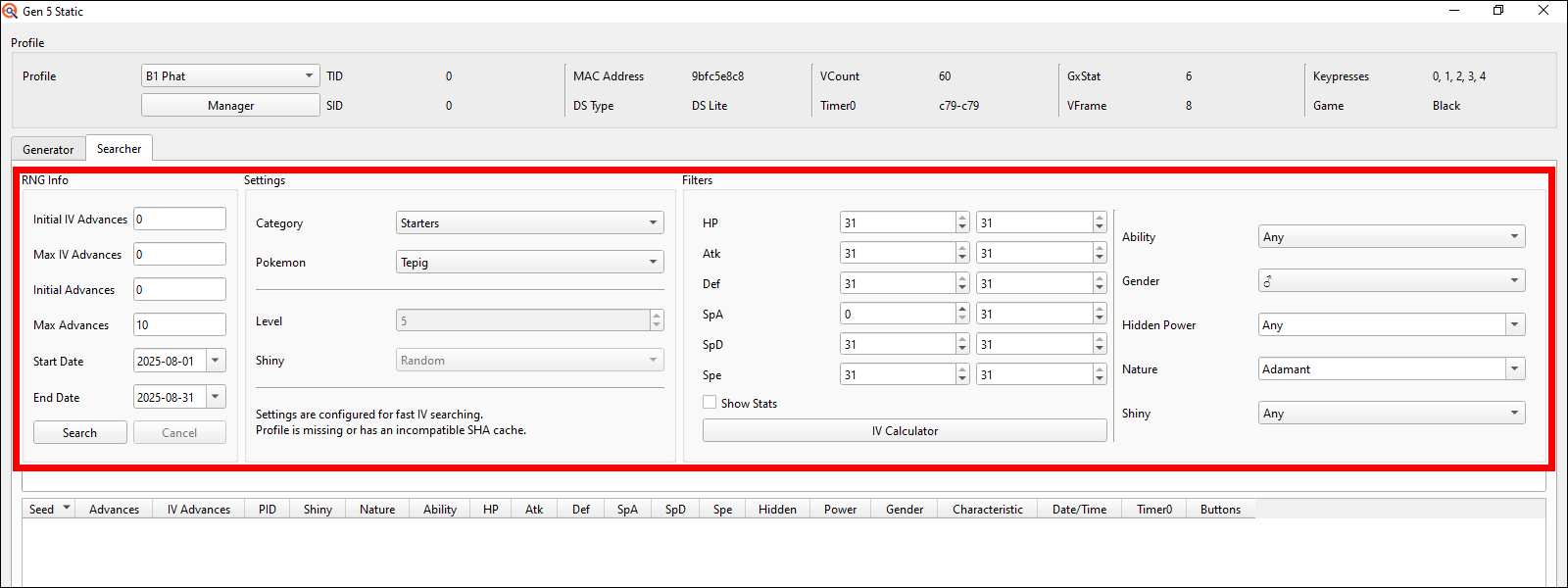Click the SpD maximum IV field
Screen dimensions: 1568x588
click(1034, 344)
